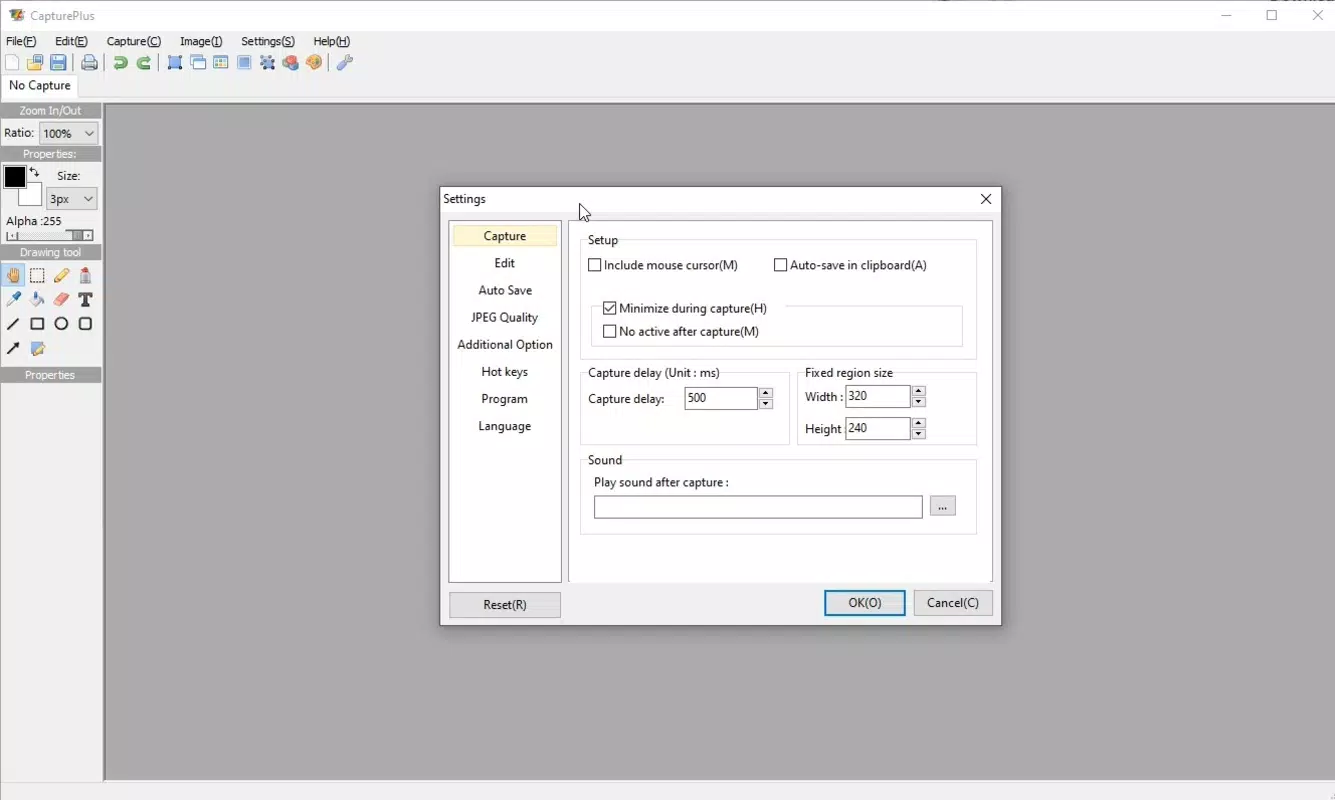Increase the Capture delay value
Viewport: 1335px width, 800px height.
coord(766,393)
